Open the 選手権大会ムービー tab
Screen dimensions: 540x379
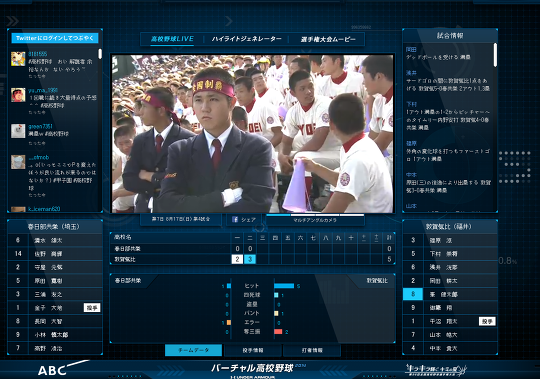328,39
